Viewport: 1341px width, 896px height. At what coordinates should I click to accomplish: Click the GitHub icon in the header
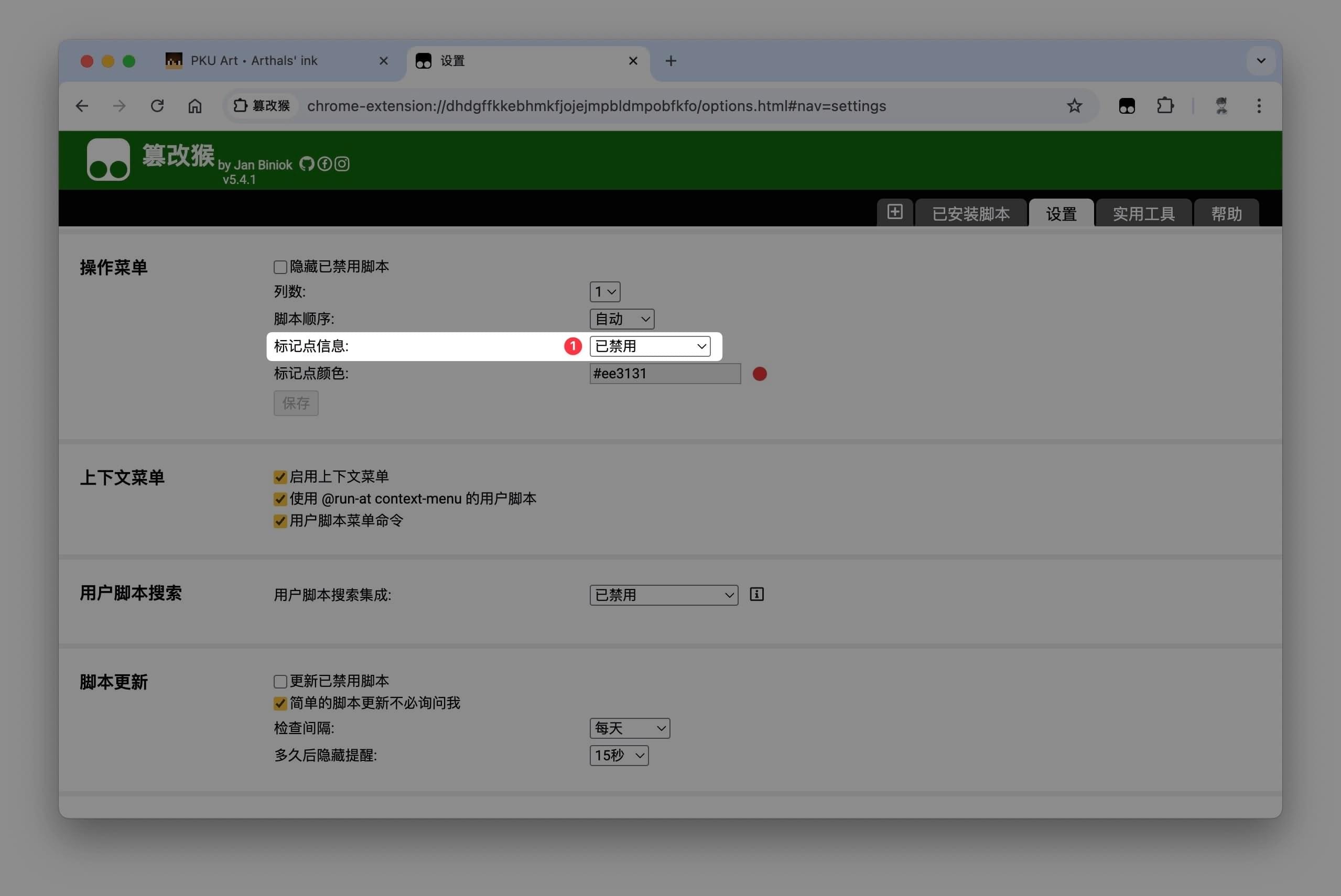tap(307, 164)
